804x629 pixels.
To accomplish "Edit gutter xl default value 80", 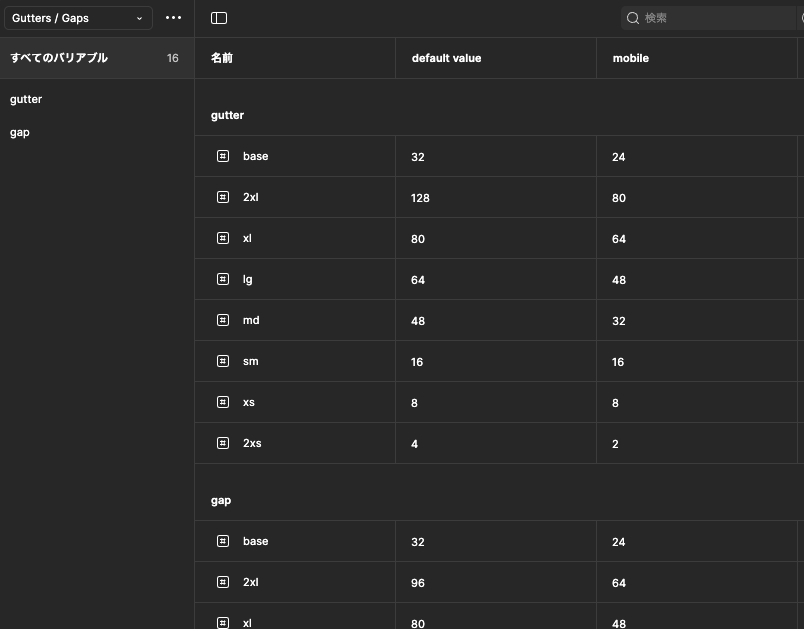I will click(x=418, y=239).
